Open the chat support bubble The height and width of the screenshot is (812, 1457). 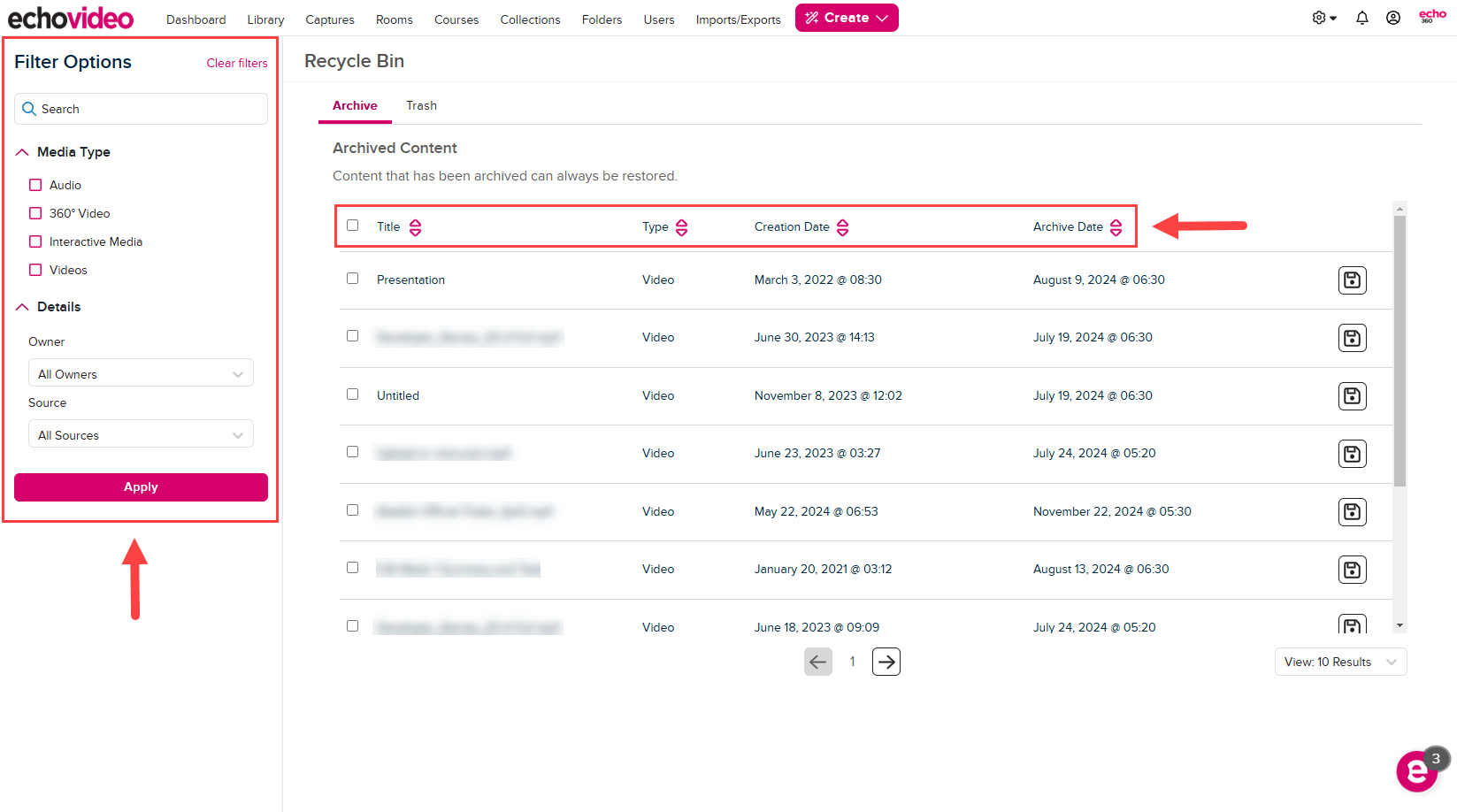pyautogui.click(x=1417, y=770)
